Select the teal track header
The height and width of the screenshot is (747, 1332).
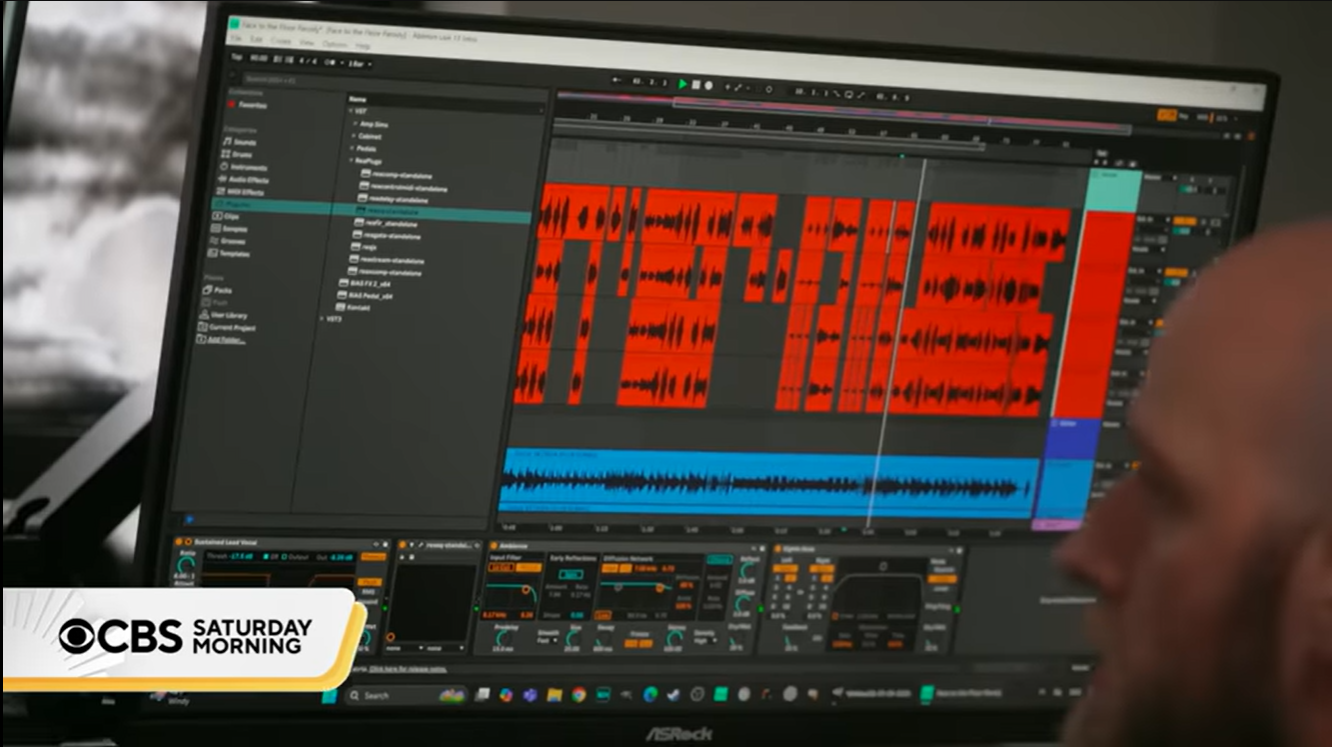[1113, 191]
